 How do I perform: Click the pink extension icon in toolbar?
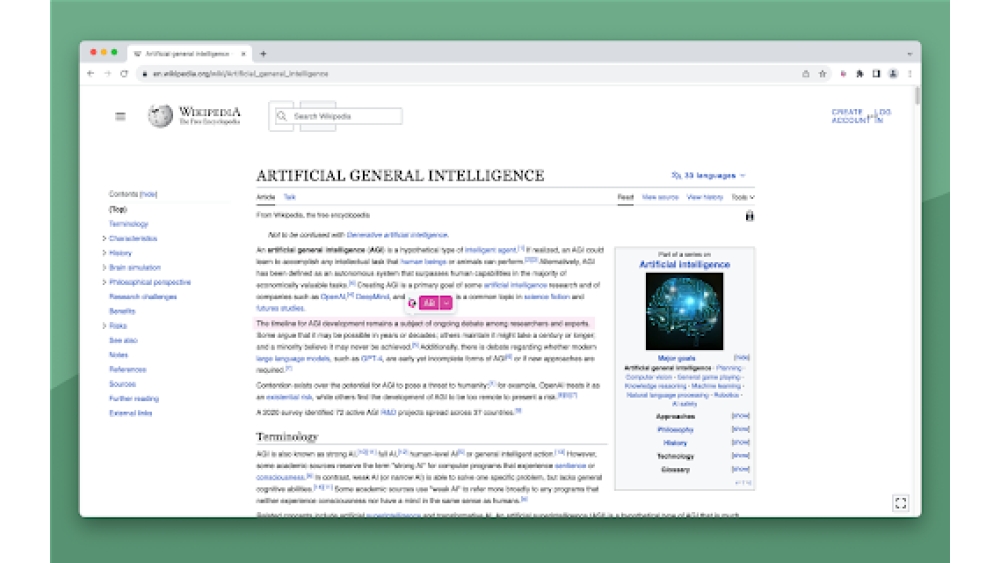pos(843,74)
